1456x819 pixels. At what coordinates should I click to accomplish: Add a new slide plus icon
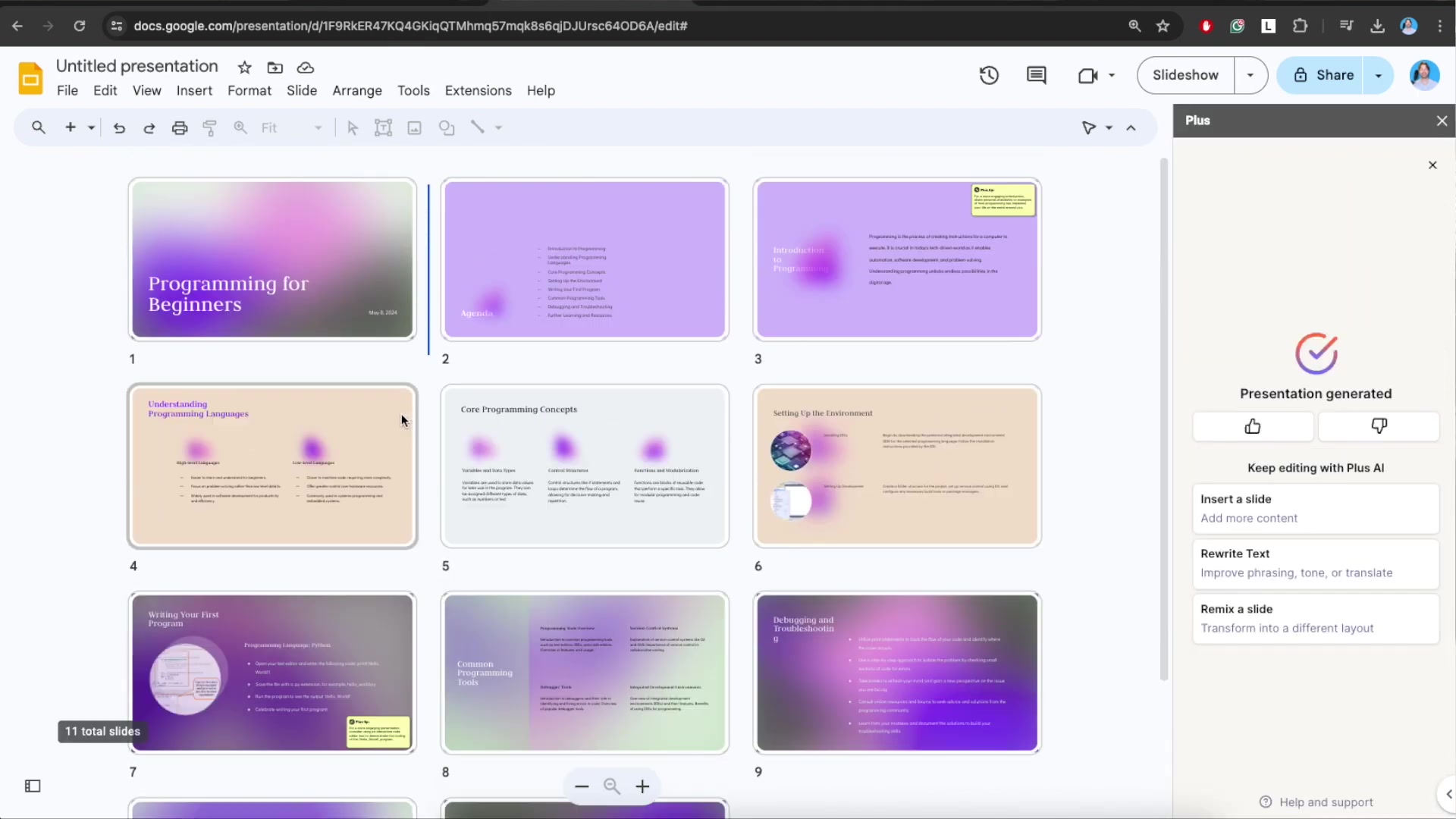[x=71, y=127]
